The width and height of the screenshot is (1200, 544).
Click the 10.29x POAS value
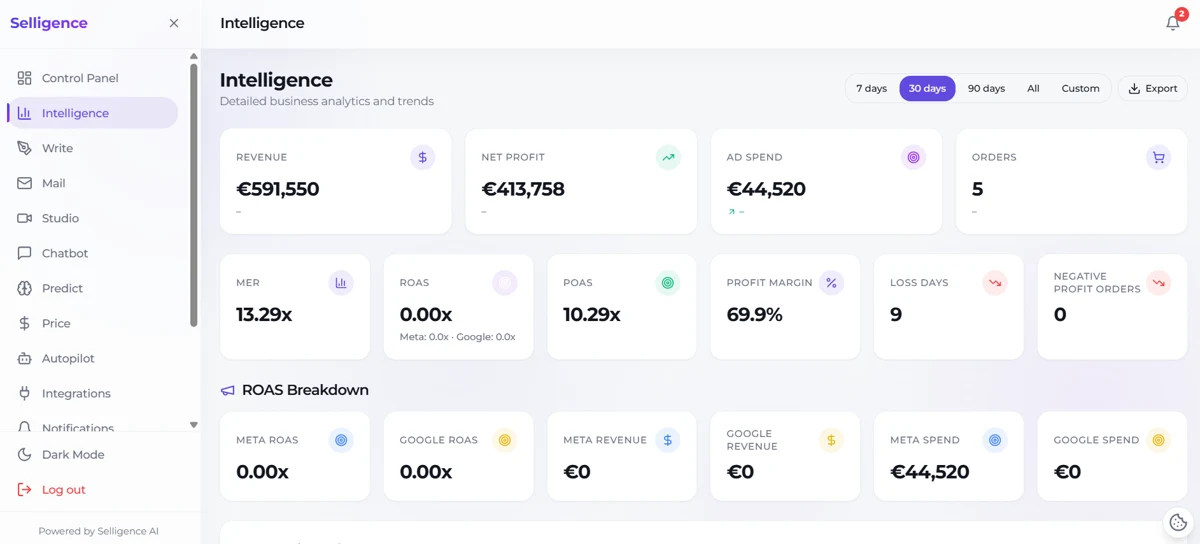[x=592, y=315]
